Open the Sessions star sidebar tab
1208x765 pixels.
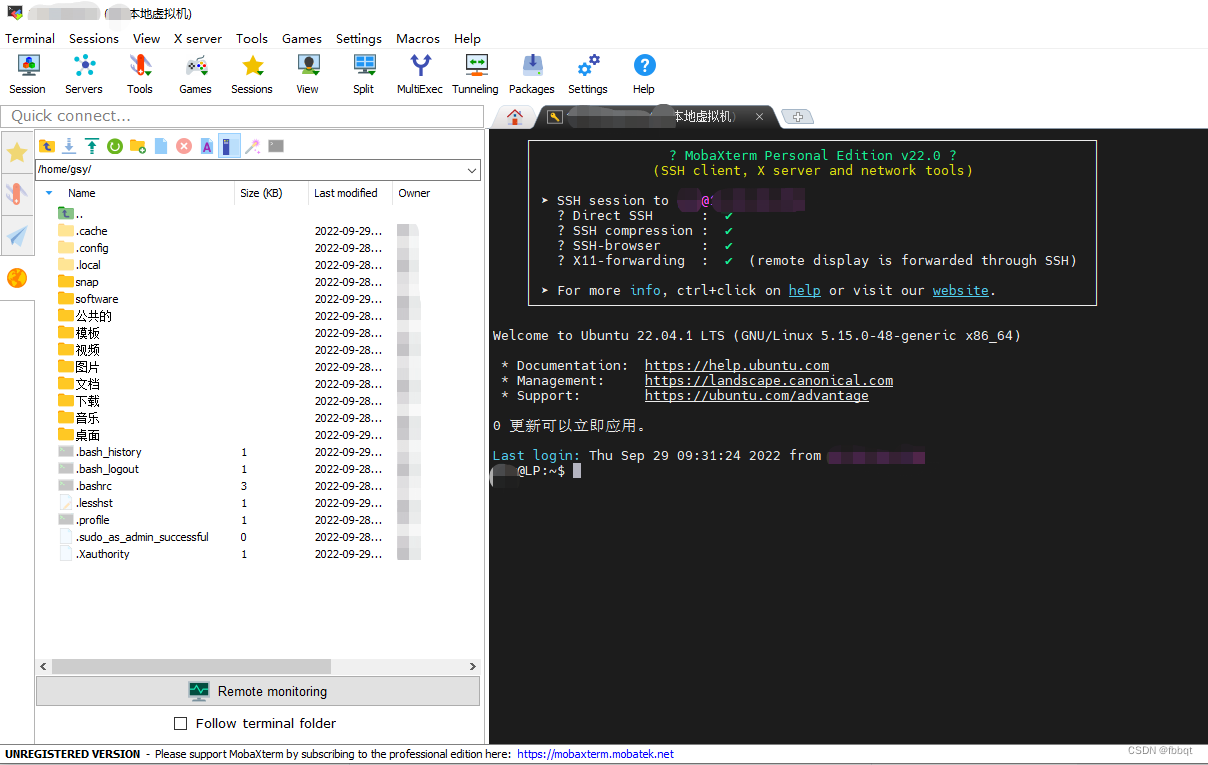pos(17,152)
